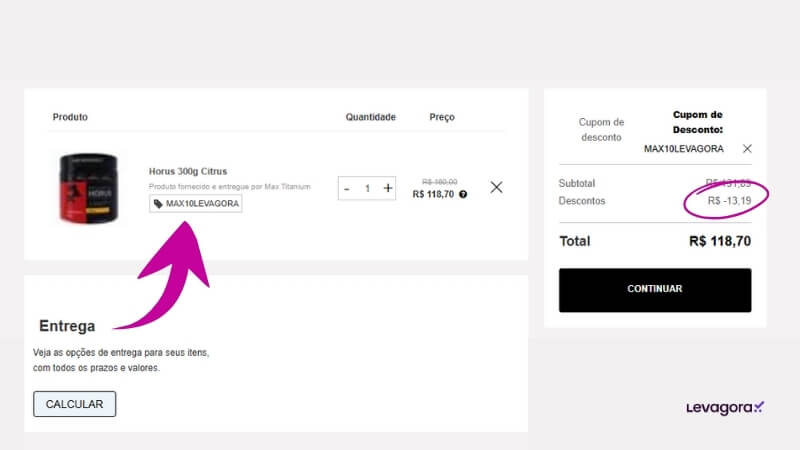
Task: Open the Horus 300g Citrus product link
Action: [x=188, y=171]
